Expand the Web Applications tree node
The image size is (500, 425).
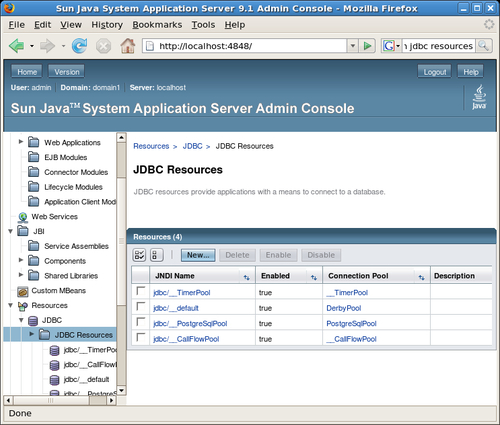pos(21,142)
